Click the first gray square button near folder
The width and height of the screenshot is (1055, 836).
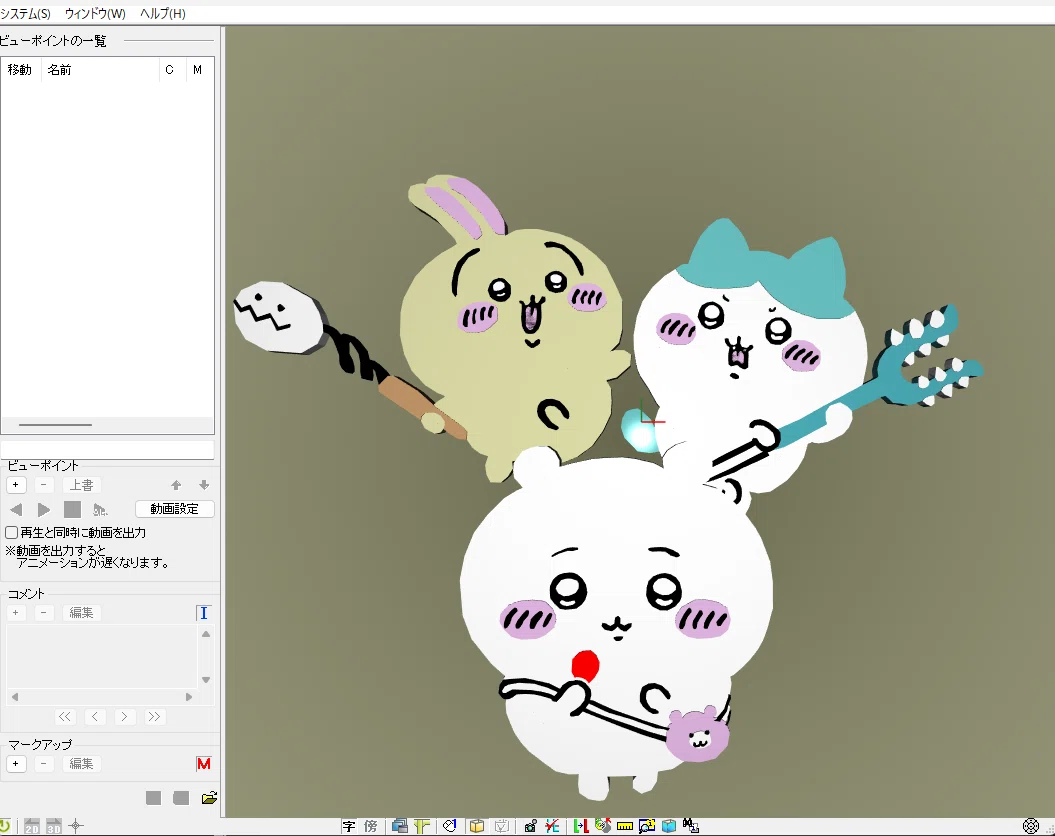[153, 798]
